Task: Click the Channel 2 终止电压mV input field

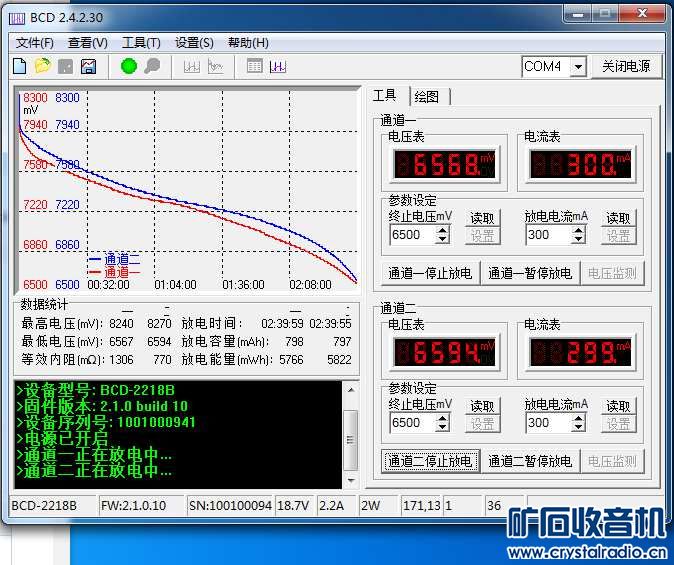Action: [x=413, y=423]
